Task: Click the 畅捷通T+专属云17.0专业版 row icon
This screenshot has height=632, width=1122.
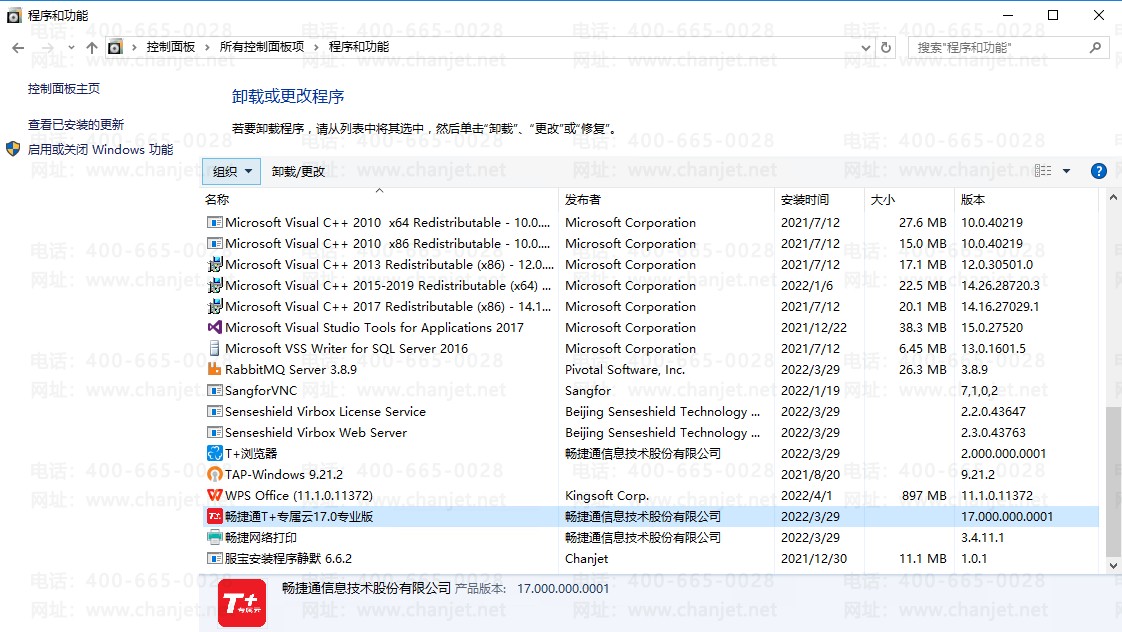Action: pyautogui.click(x=215, y=516)
